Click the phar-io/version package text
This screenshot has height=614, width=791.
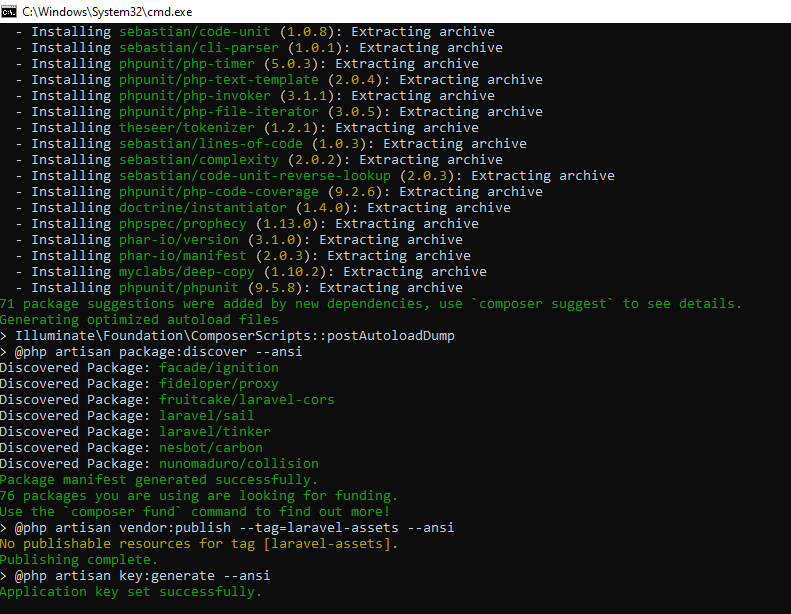coord(179,240)
